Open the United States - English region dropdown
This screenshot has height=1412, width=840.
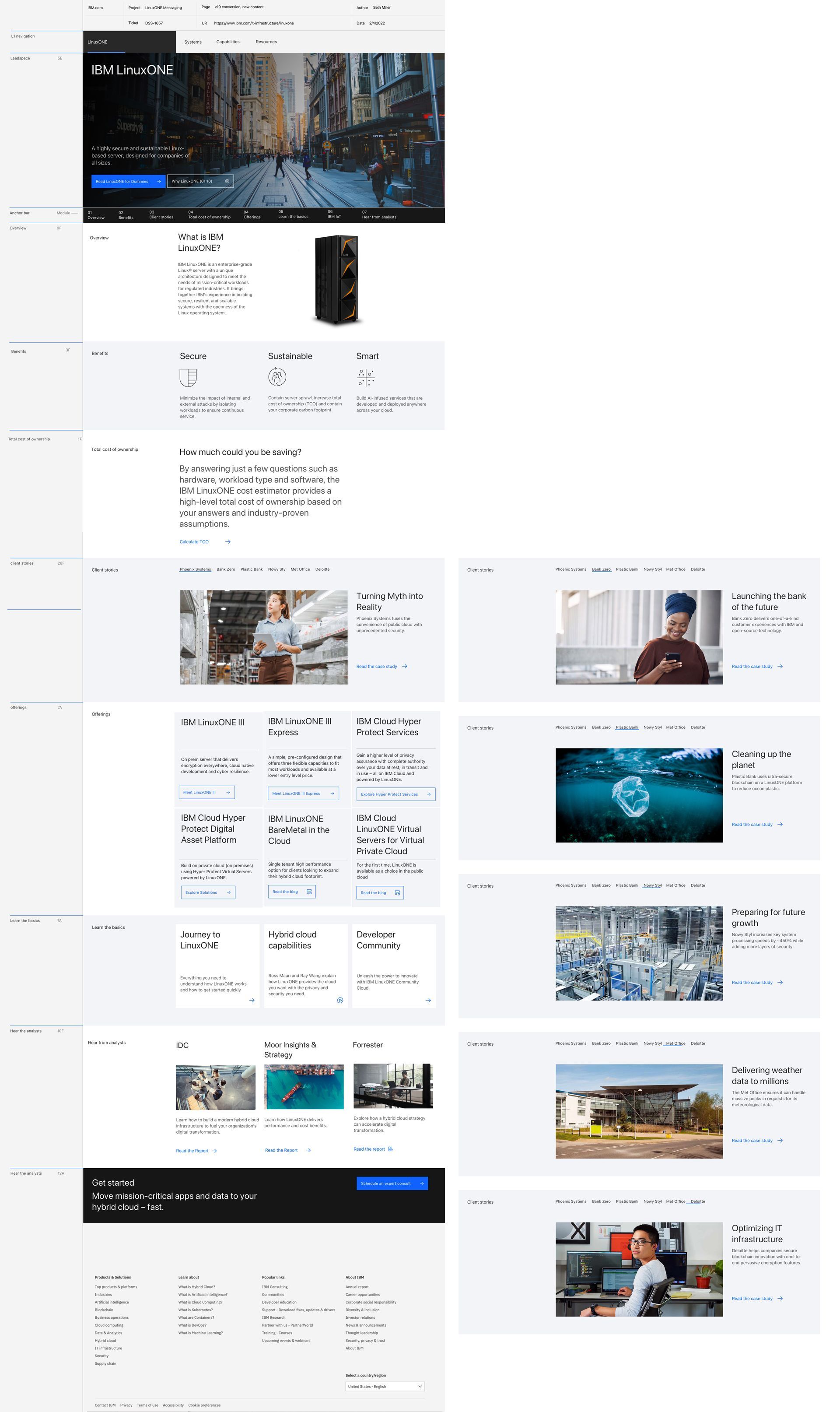coord(385,1387)
